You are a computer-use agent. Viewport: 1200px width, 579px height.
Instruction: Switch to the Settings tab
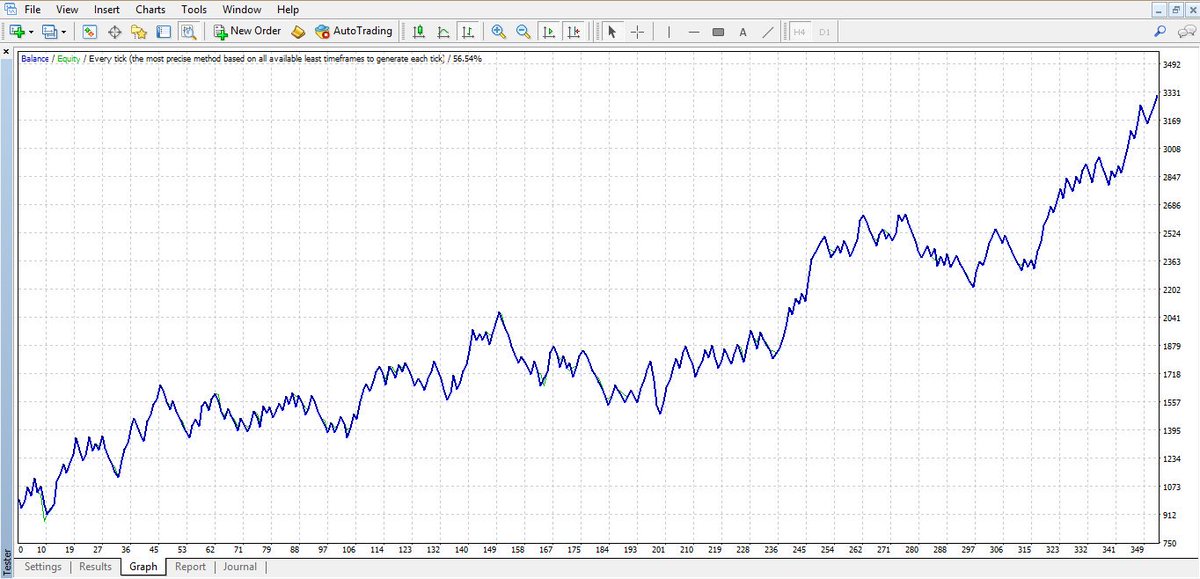43,567
